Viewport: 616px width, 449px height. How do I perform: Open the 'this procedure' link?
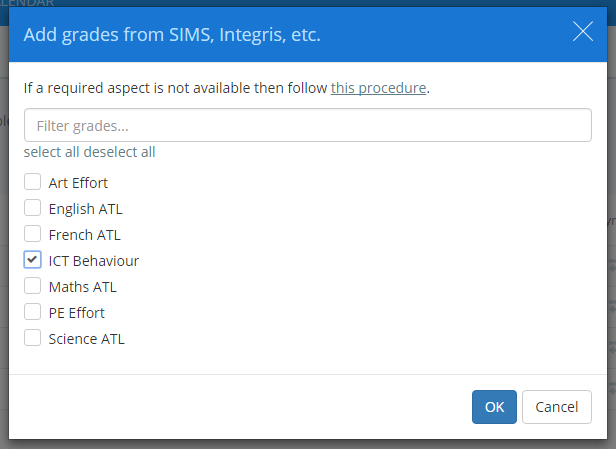click(x=379, y=88)
